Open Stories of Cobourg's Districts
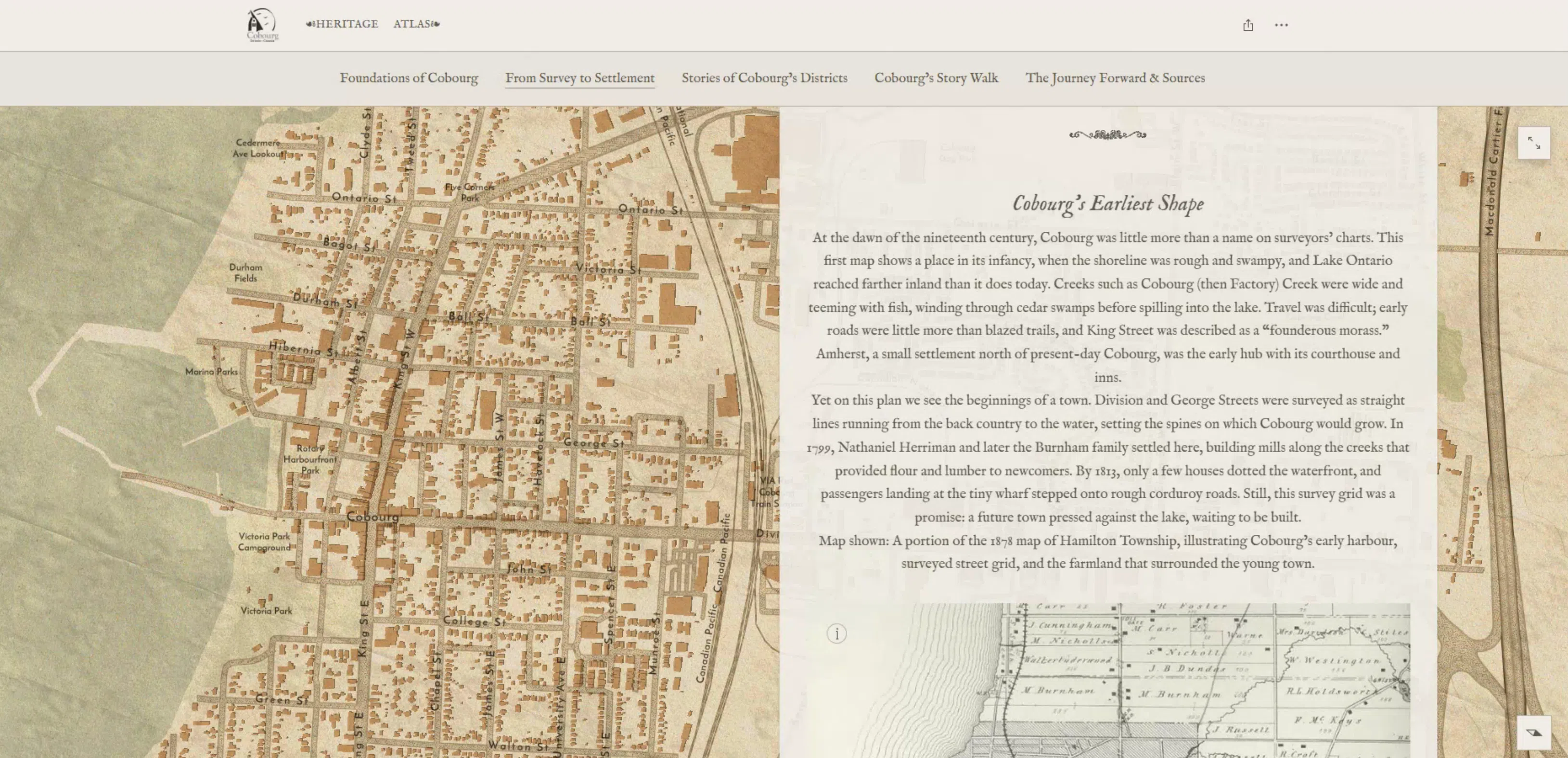 point(764,78)
